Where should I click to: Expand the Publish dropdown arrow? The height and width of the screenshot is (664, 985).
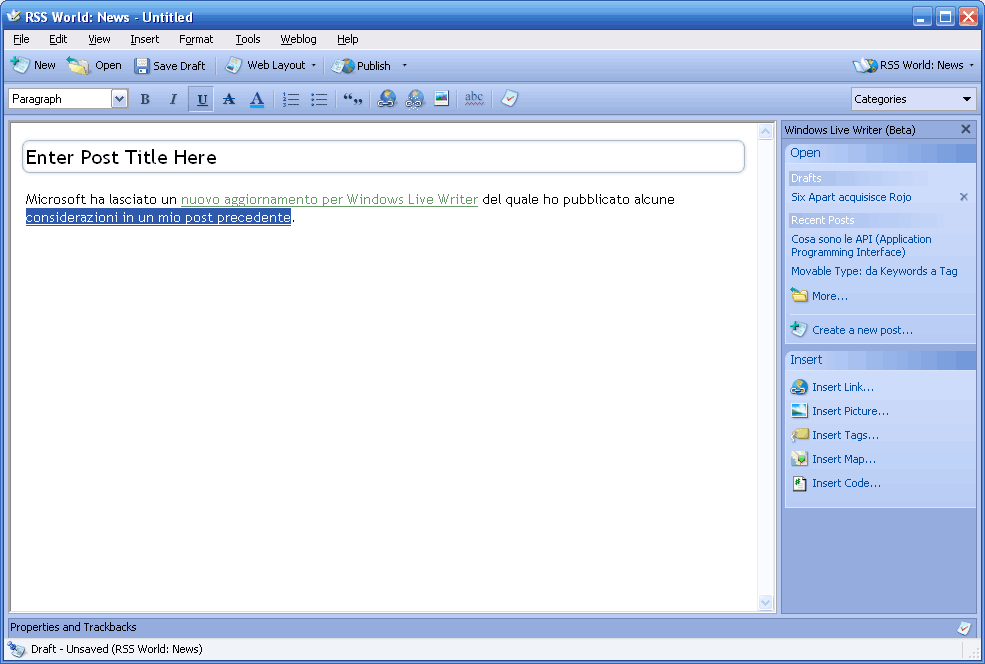click(x=404, y=65)
